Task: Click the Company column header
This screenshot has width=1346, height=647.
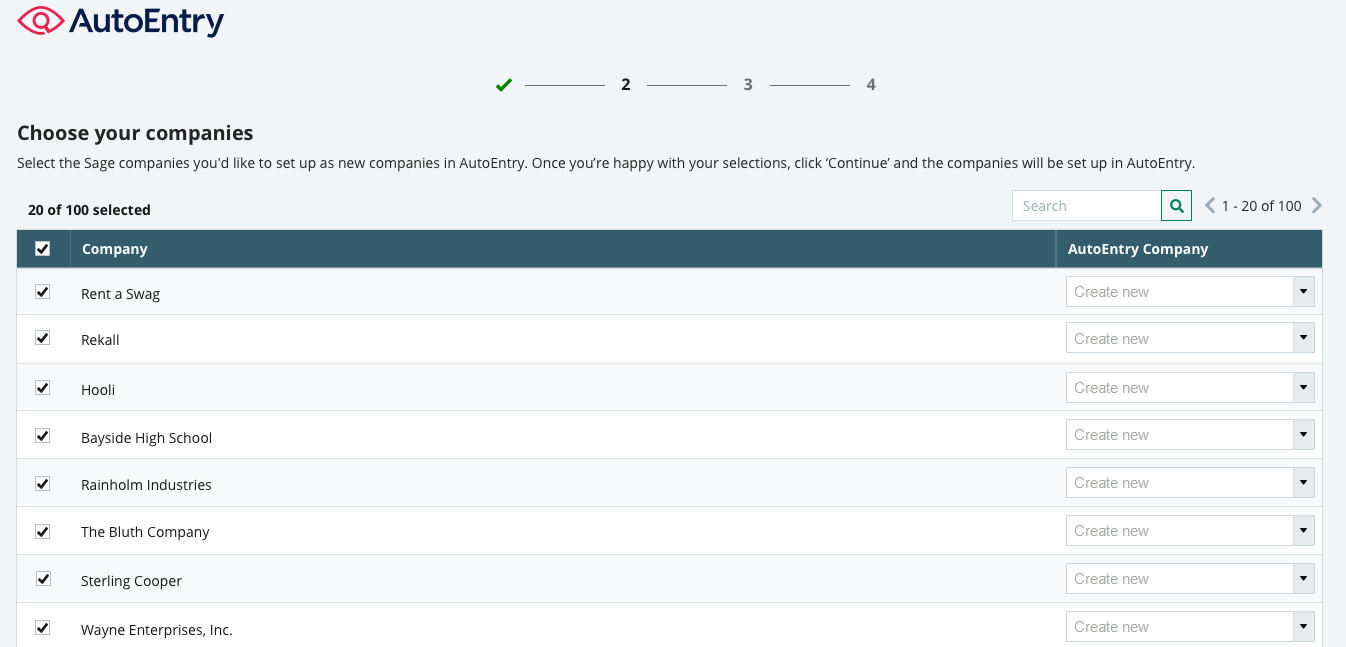Action: tap(115, 249)
